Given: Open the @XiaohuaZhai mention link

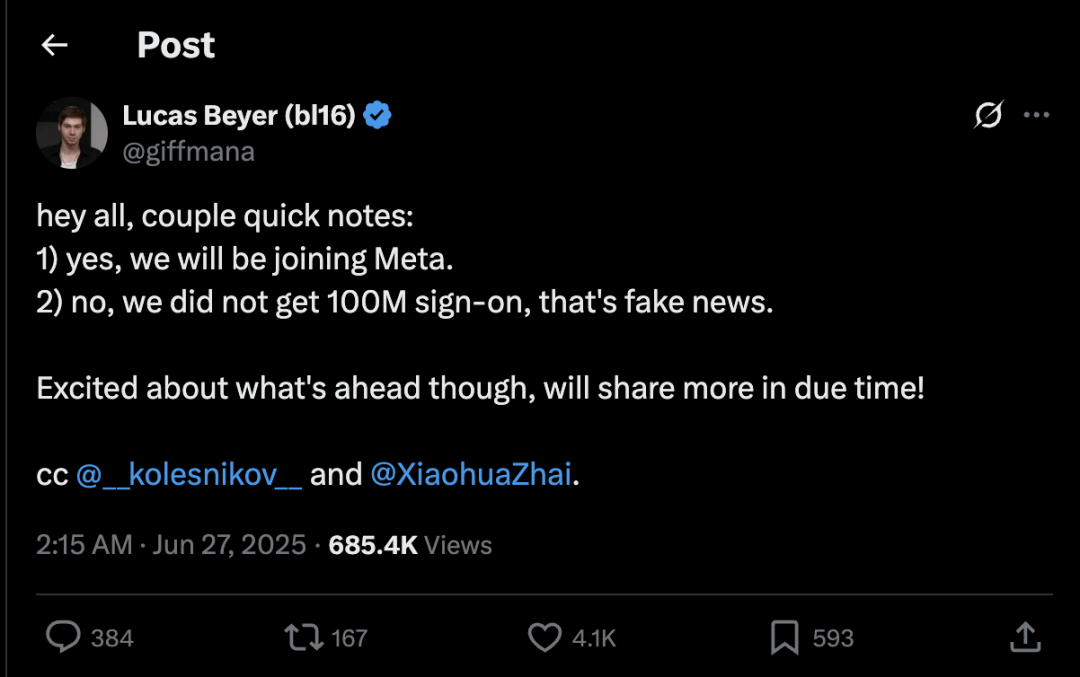Looking at the screenshot, I should pyautogui.click(x=471, y=475).
